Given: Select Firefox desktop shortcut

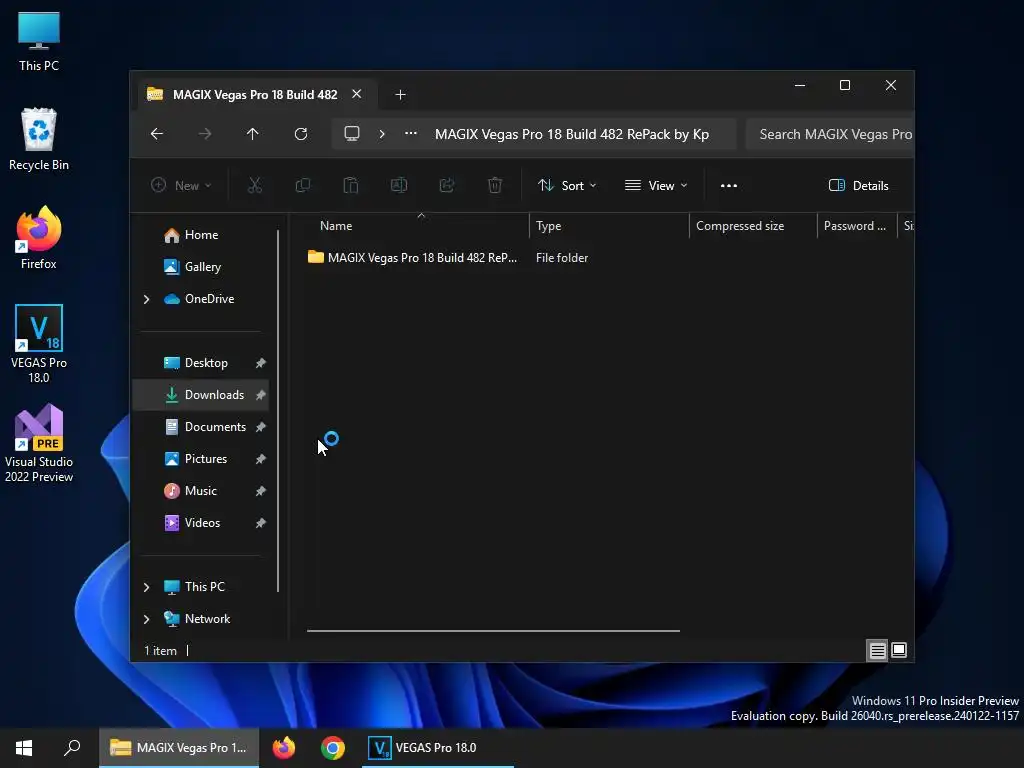Looking at the screenshot, I should pyautogui.click(x=39, y=238).
